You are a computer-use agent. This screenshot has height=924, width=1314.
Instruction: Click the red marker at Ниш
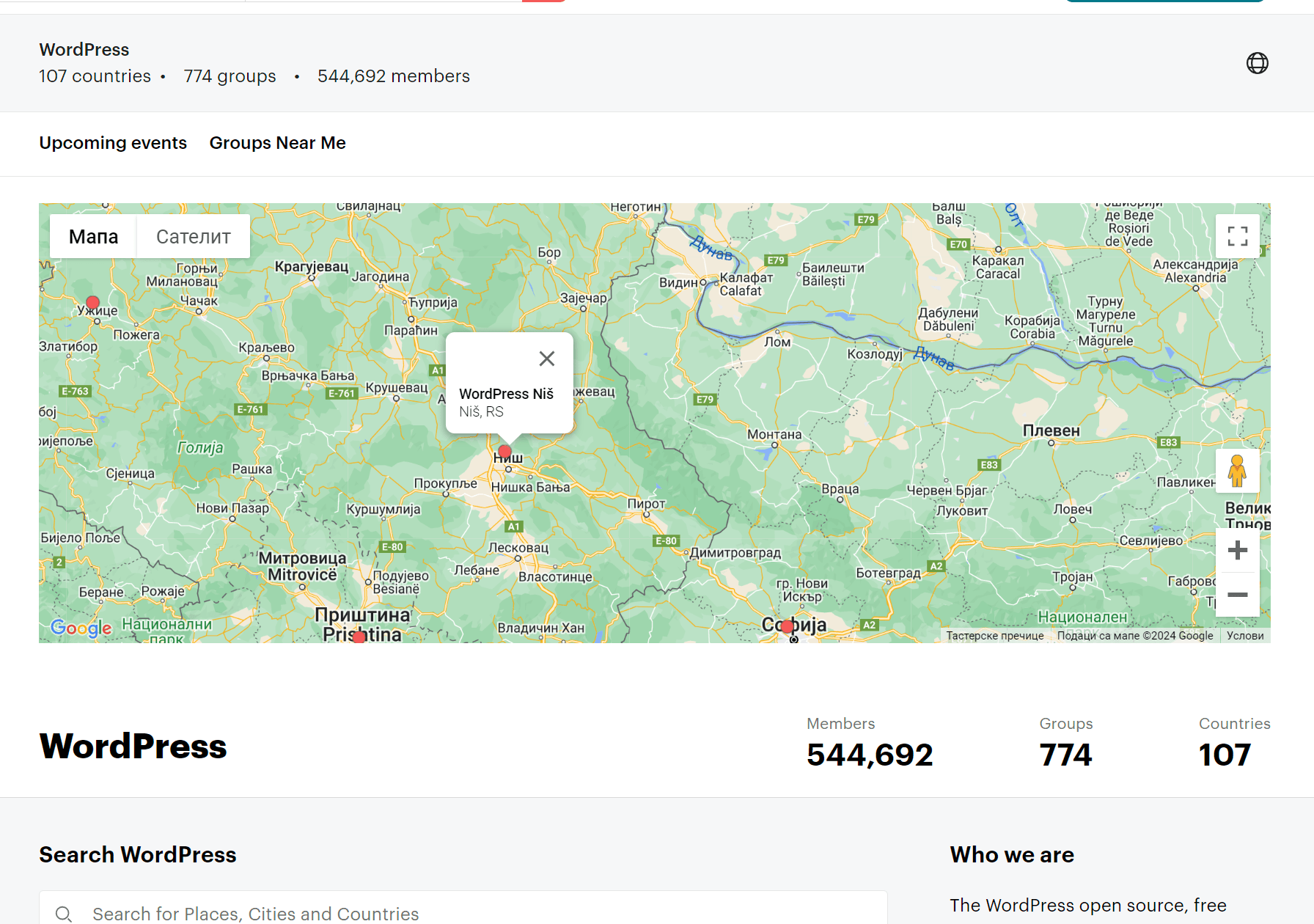point(504,451)
